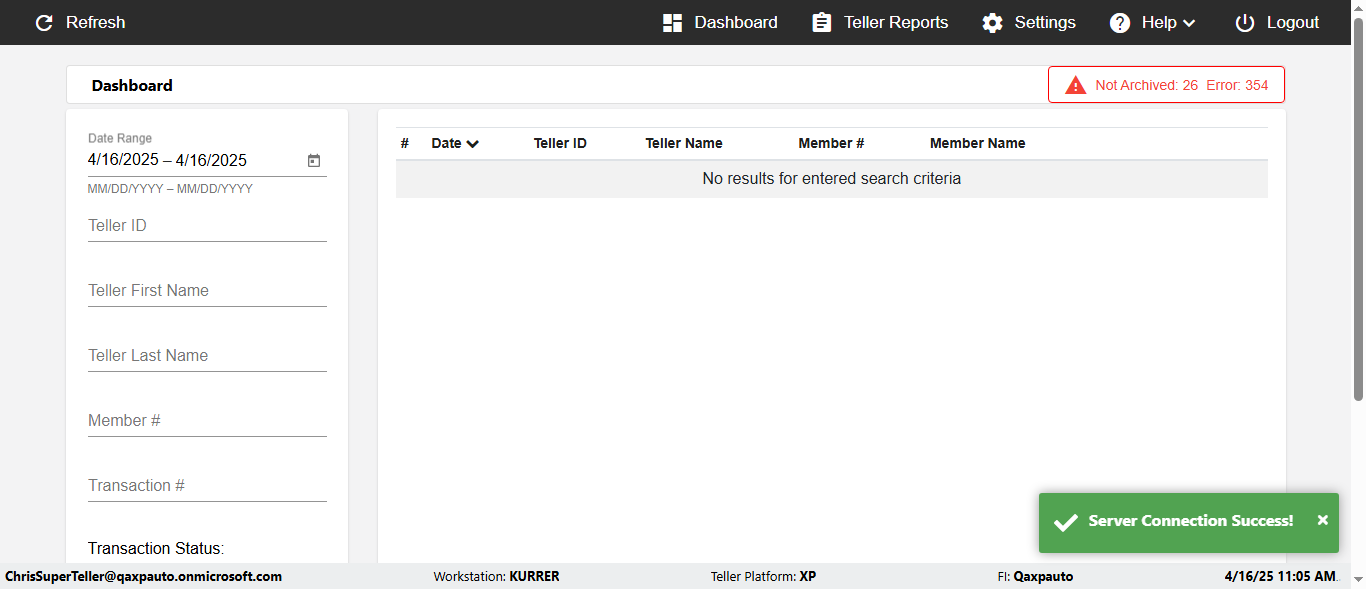Click the Logout power icon
This screenshot has width=1366, height=589.
tap(1245, 23)
